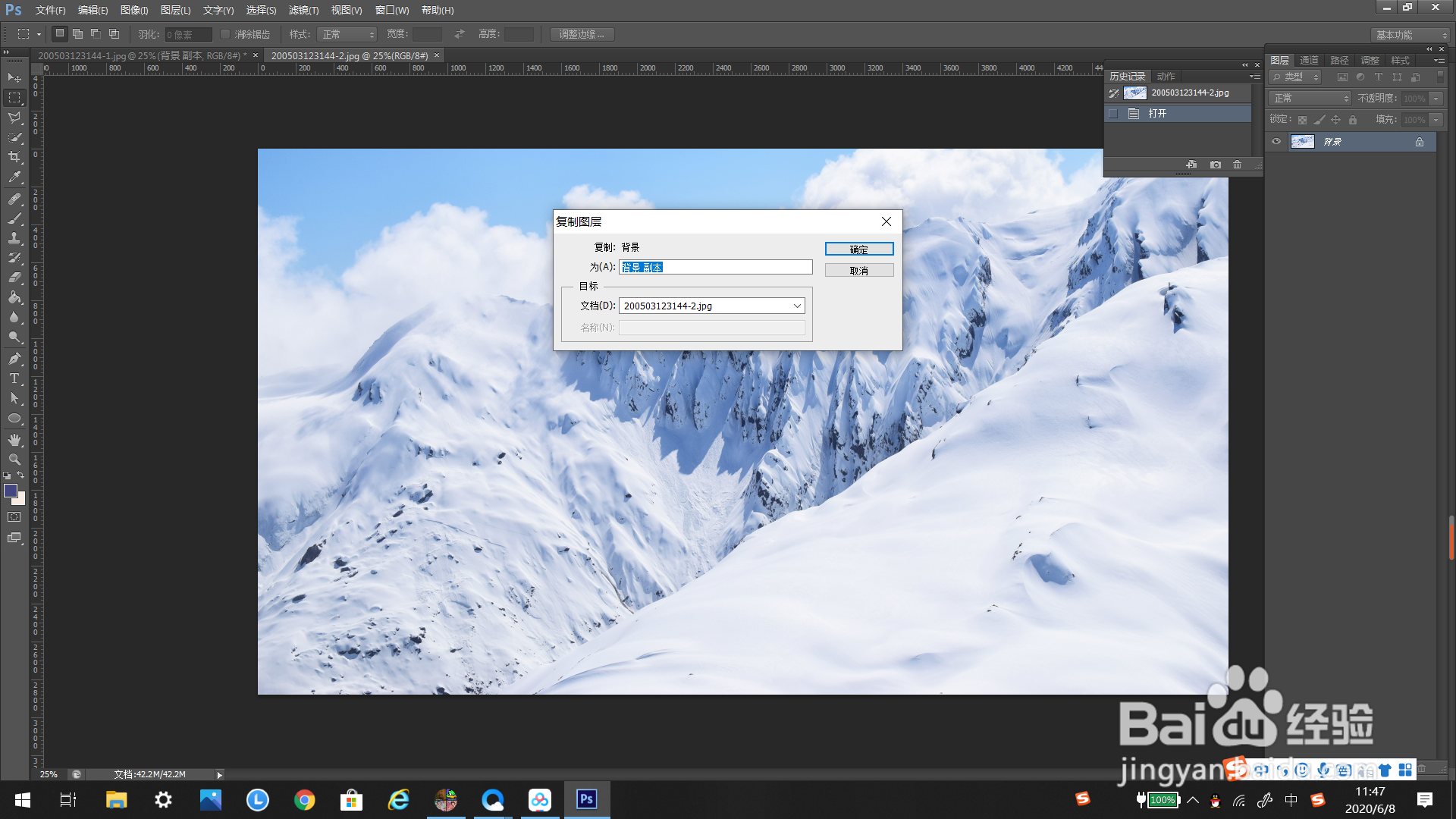Select the Zoom tool in toolbox
Viewport: 1456px width, 819px height.
[14, 460]
